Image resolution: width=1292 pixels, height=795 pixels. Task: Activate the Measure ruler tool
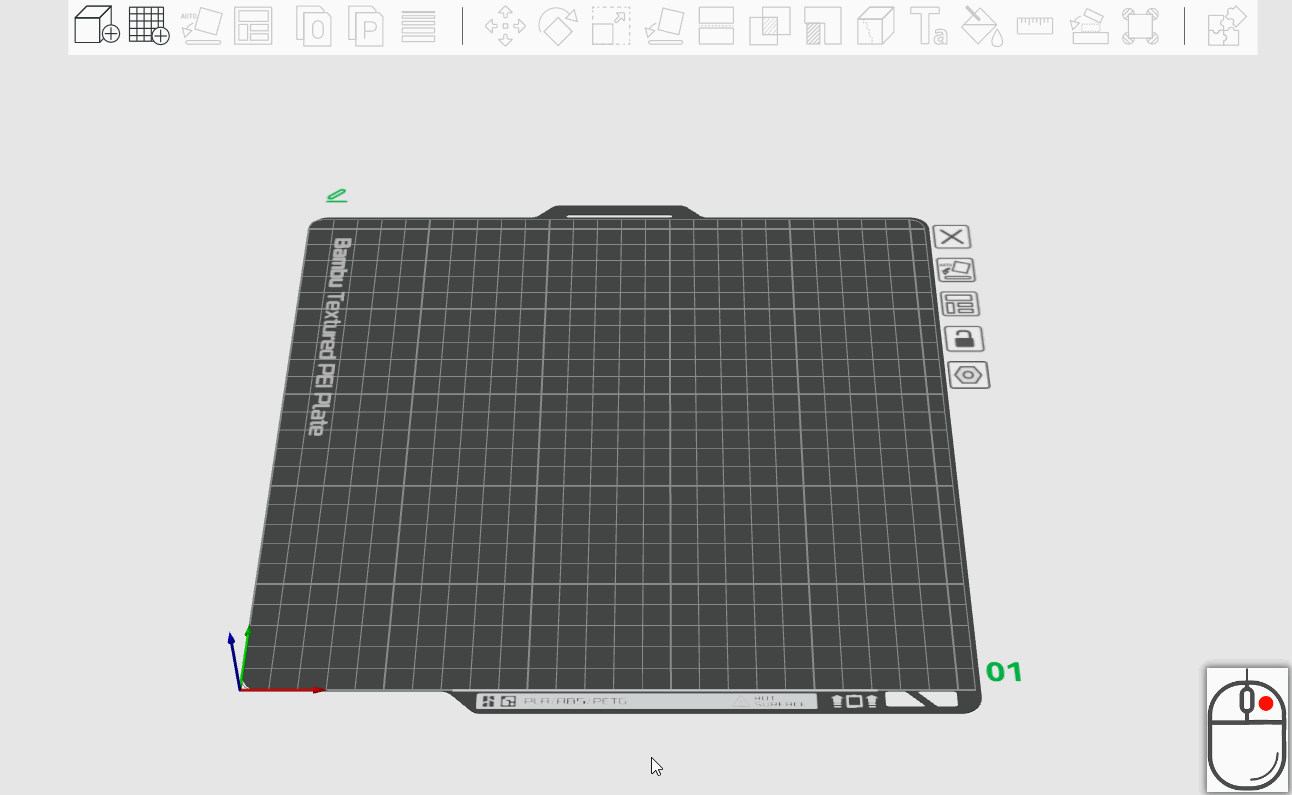pos(1035,26)
